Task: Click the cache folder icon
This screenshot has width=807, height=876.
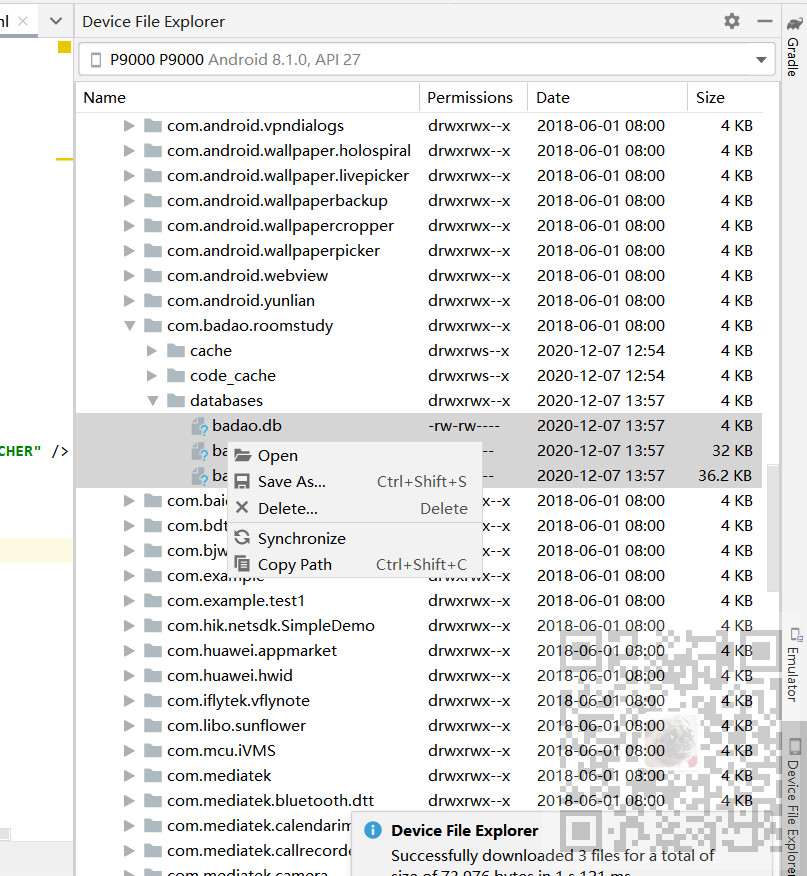Action: tap(176, 350)
